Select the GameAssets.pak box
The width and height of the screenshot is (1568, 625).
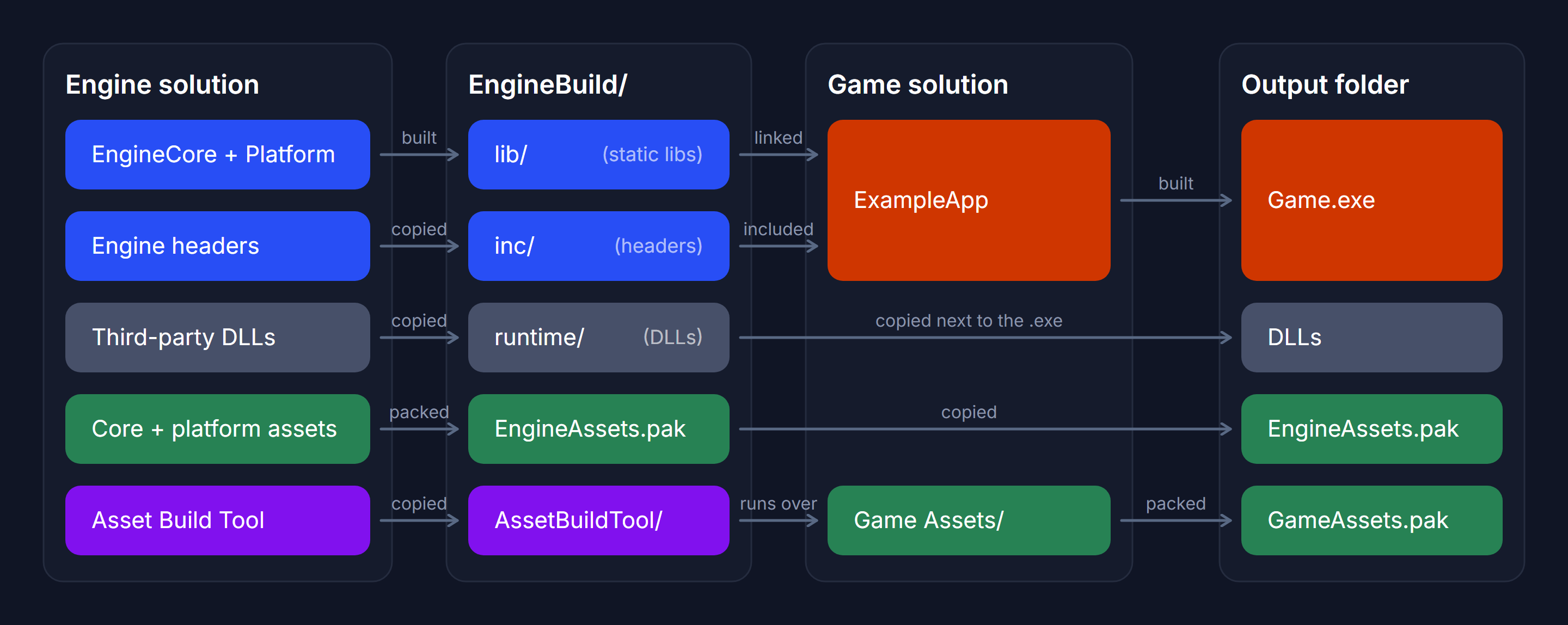click(x=1371, y=520)
